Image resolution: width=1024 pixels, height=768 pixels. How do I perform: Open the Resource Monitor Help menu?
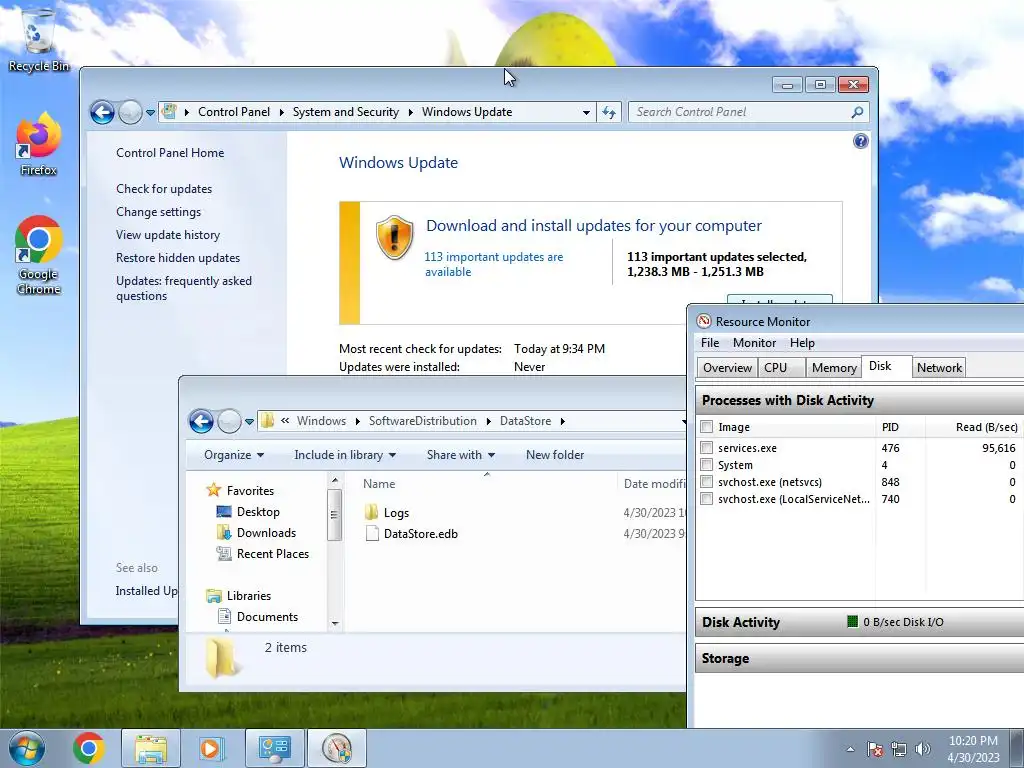802,343
